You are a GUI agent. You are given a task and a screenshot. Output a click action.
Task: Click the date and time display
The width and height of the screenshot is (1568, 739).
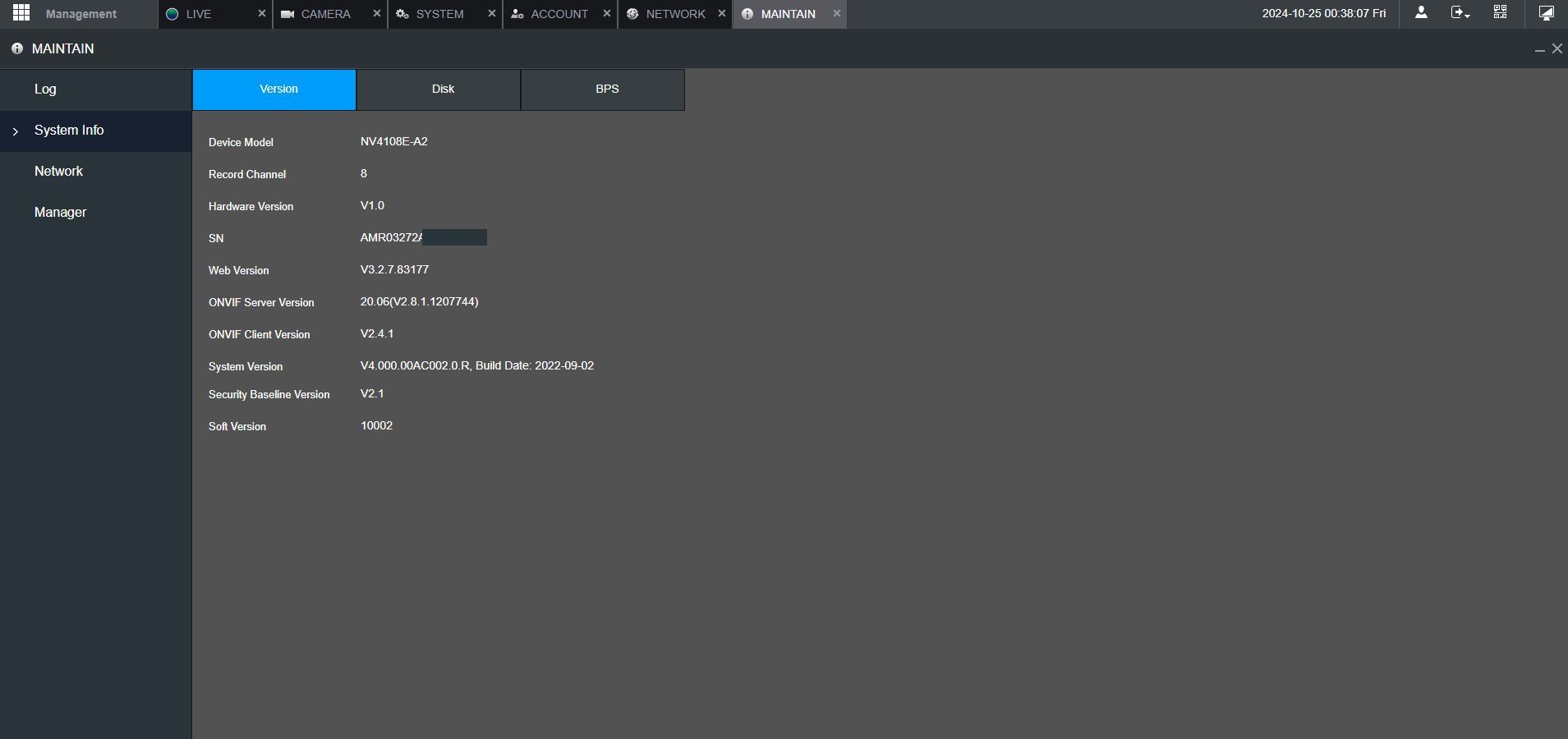[x=1324, y=13]
